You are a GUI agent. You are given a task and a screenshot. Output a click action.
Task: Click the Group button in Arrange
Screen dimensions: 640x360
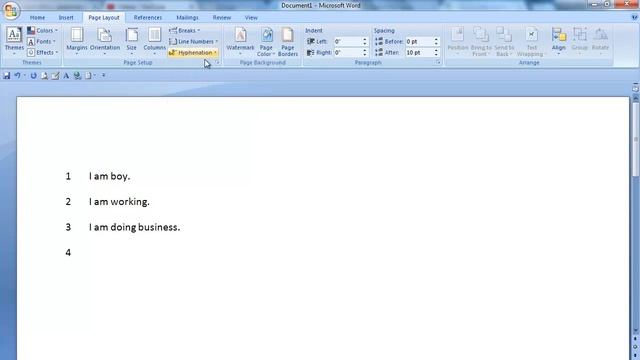pos(579,41)
